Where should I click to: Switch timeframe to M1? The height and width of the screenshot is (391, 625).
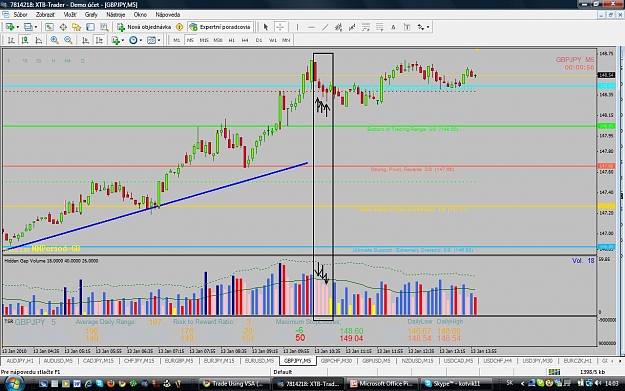tap(177, 40)
